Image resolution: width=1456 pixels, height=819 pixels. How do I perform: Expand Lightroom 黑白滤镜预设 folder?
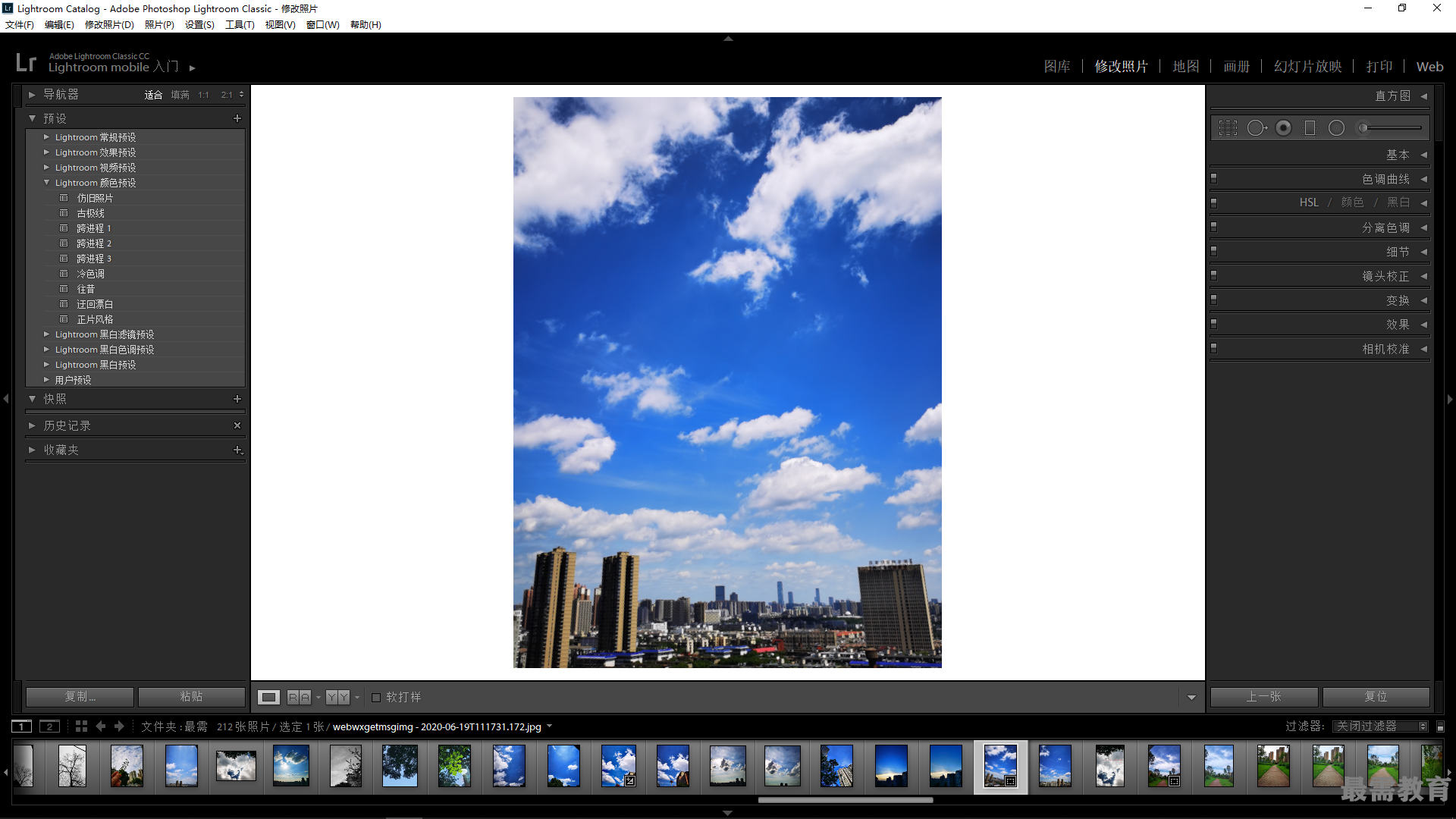click(46, 334)
